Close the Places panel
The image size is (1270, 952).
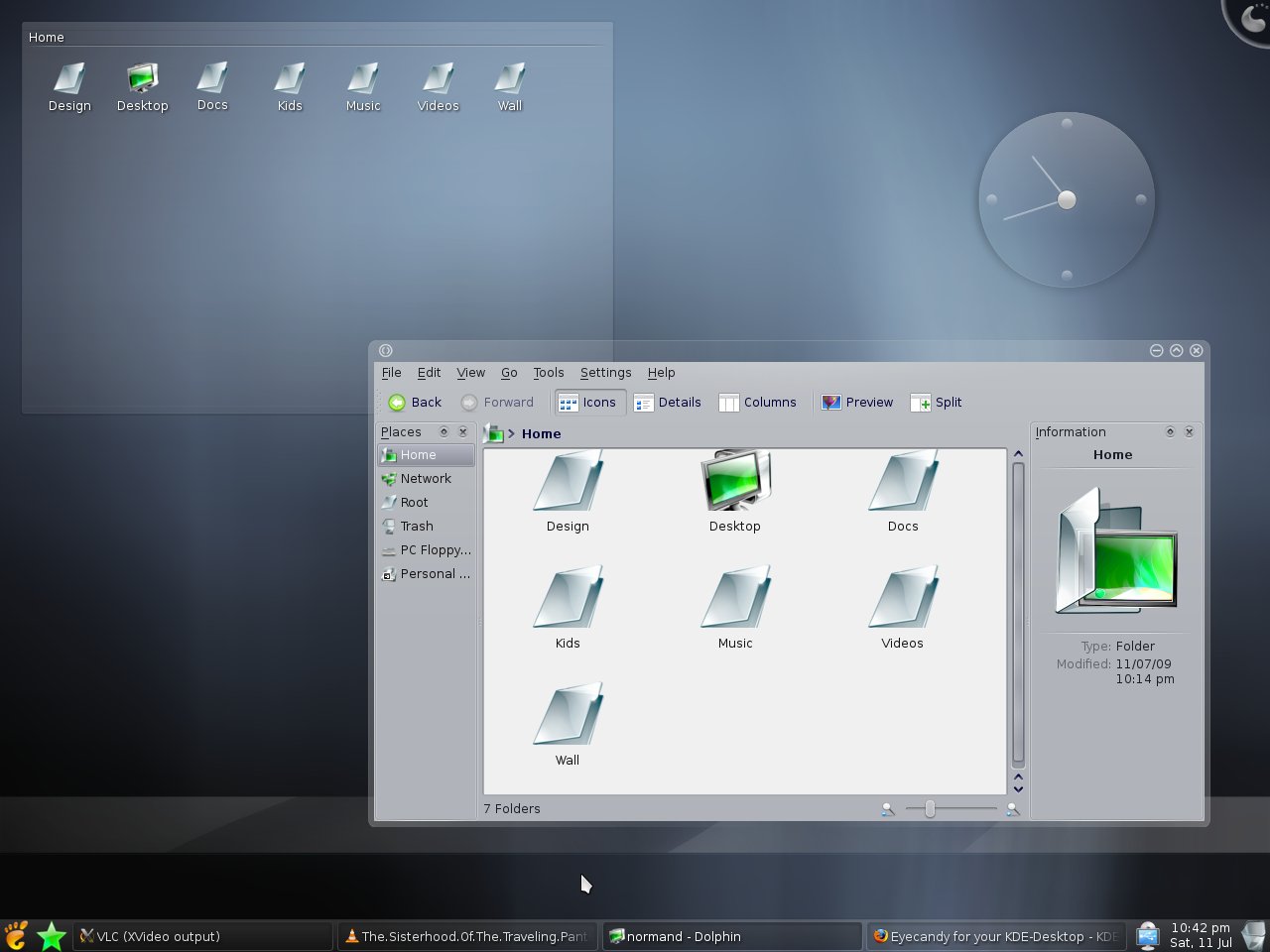tap(462, 432)
